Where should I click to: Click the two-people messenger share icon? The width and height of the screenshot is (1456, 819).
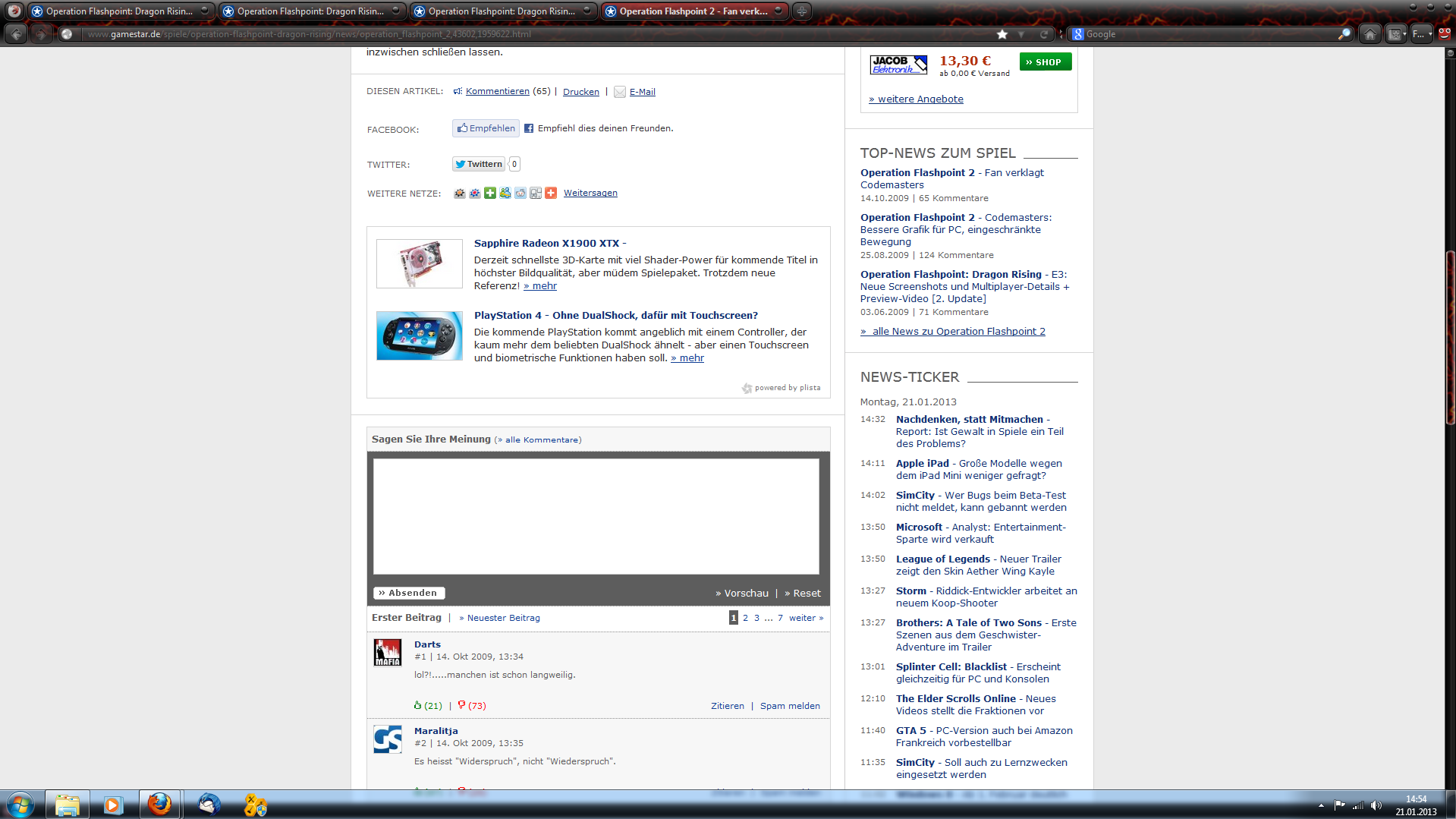pos(505,193)
